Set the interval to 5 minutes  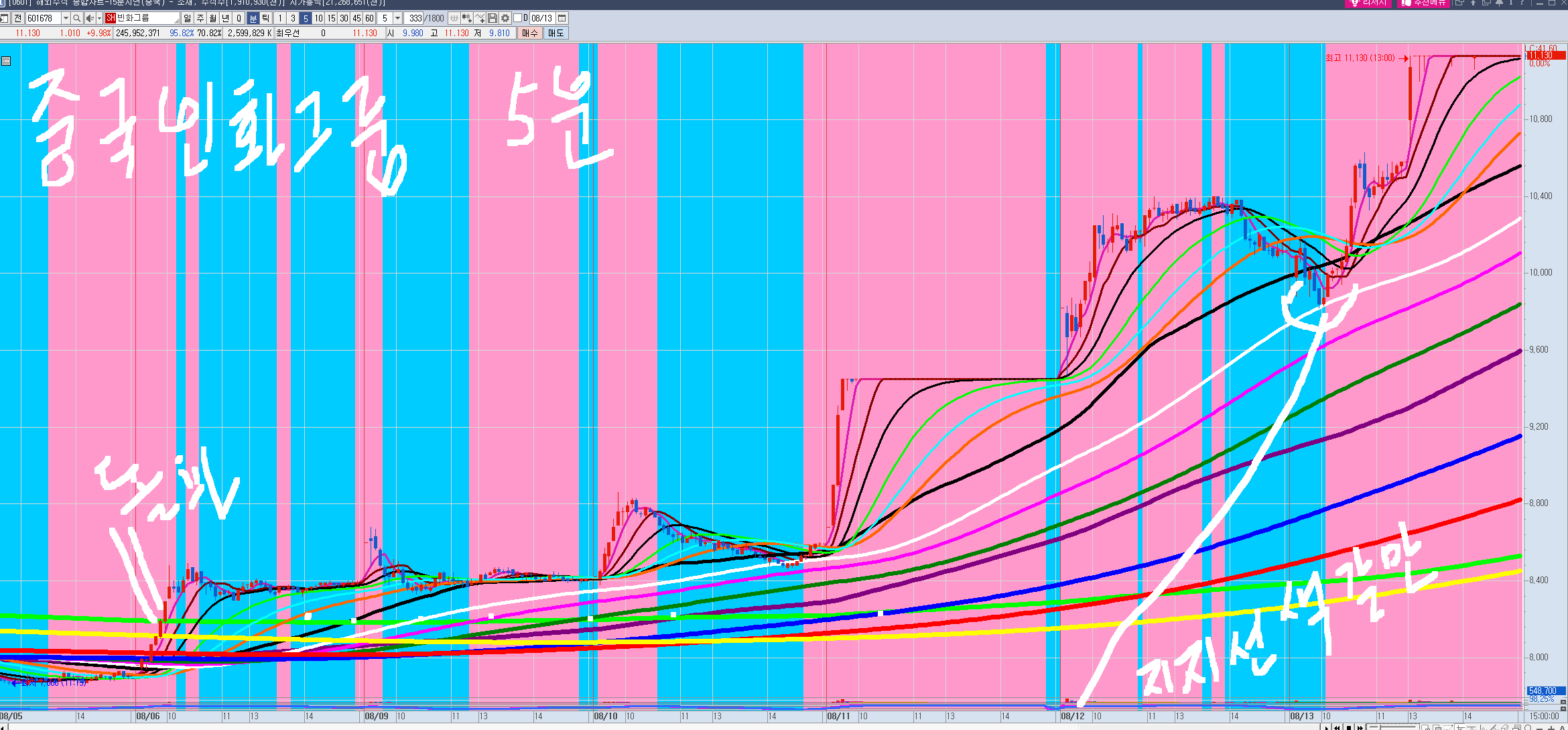click(x=306, y=18)
